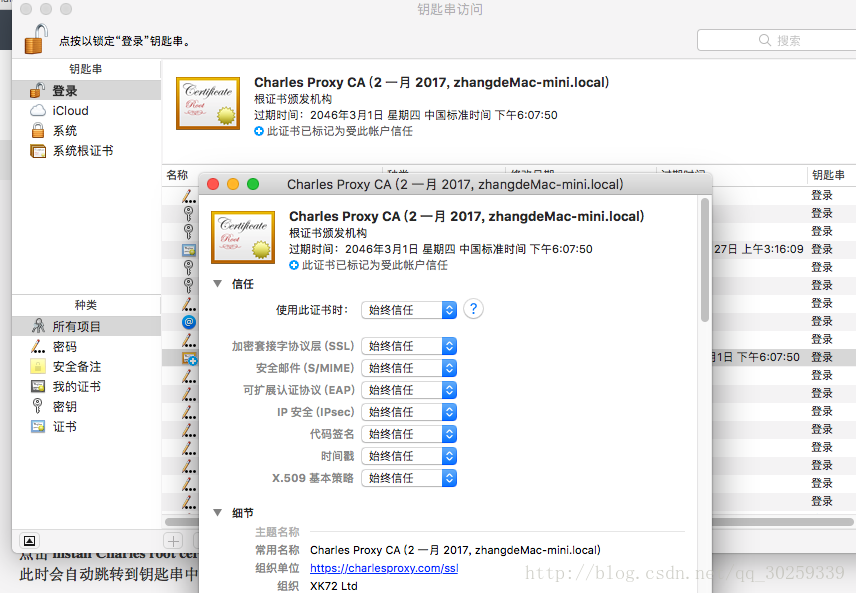856x593 pixels.
Task: Open the SSL trust dropdown
Action: click(409, 346)
